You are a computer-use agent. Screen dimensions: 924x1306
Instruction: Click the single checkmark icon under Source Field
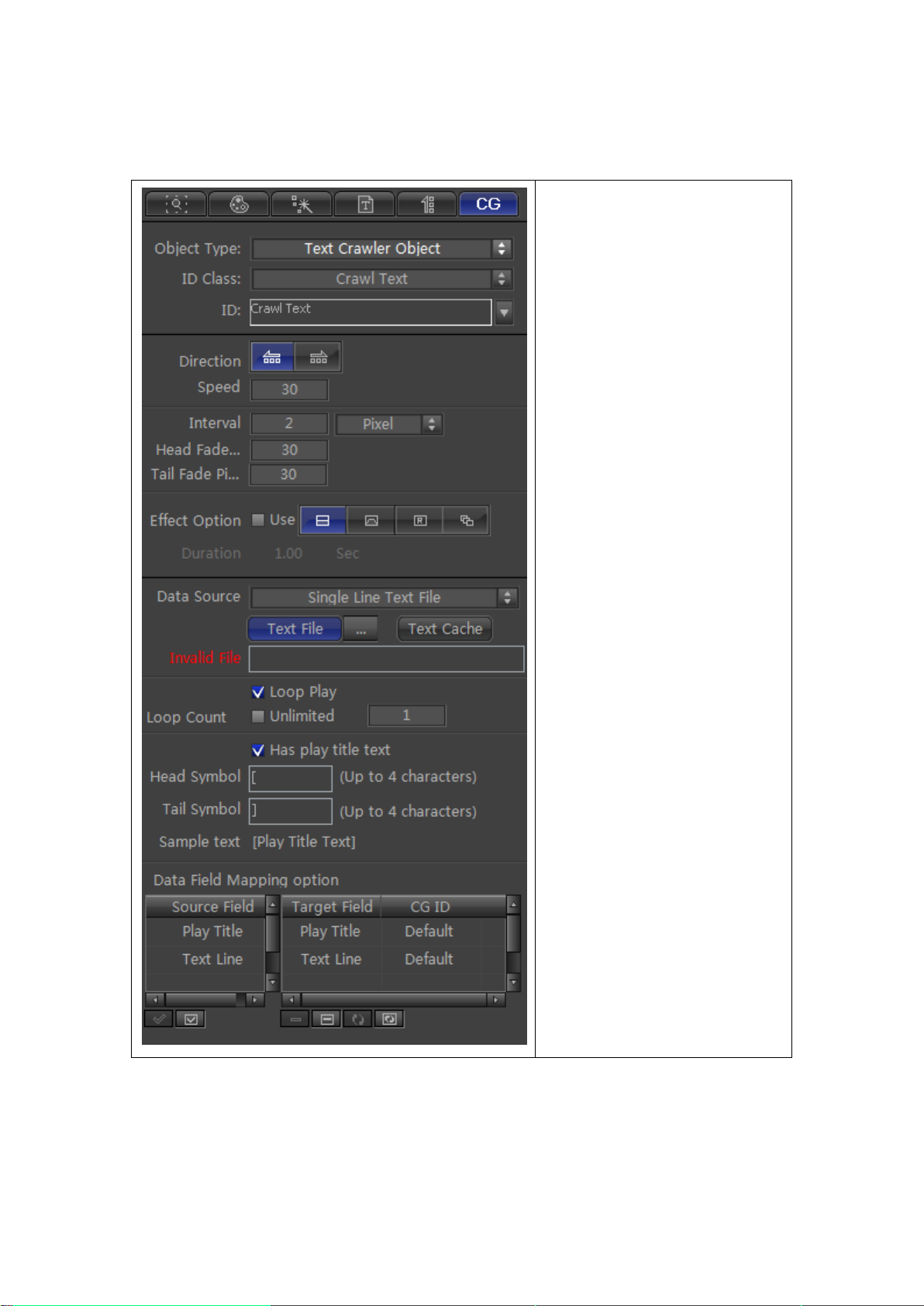(159, 1019)
